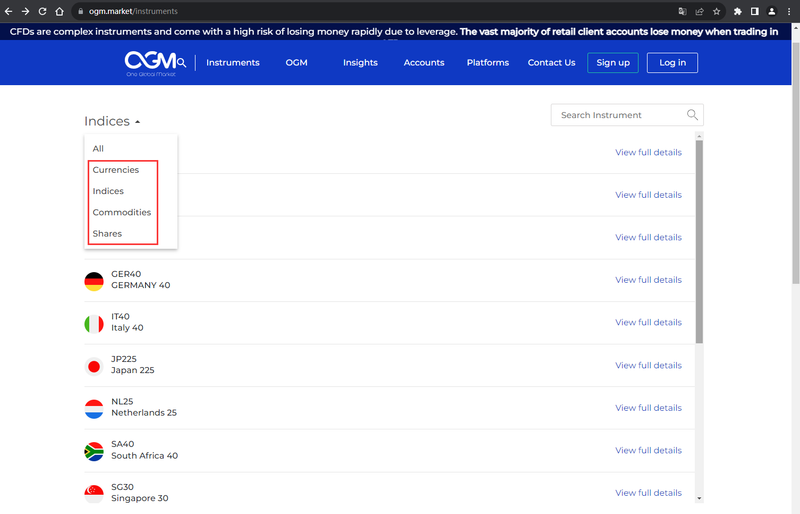Screen dimensions: 800x514
Task: Open the OGM nav menu item
Action: tap(296, 63)
